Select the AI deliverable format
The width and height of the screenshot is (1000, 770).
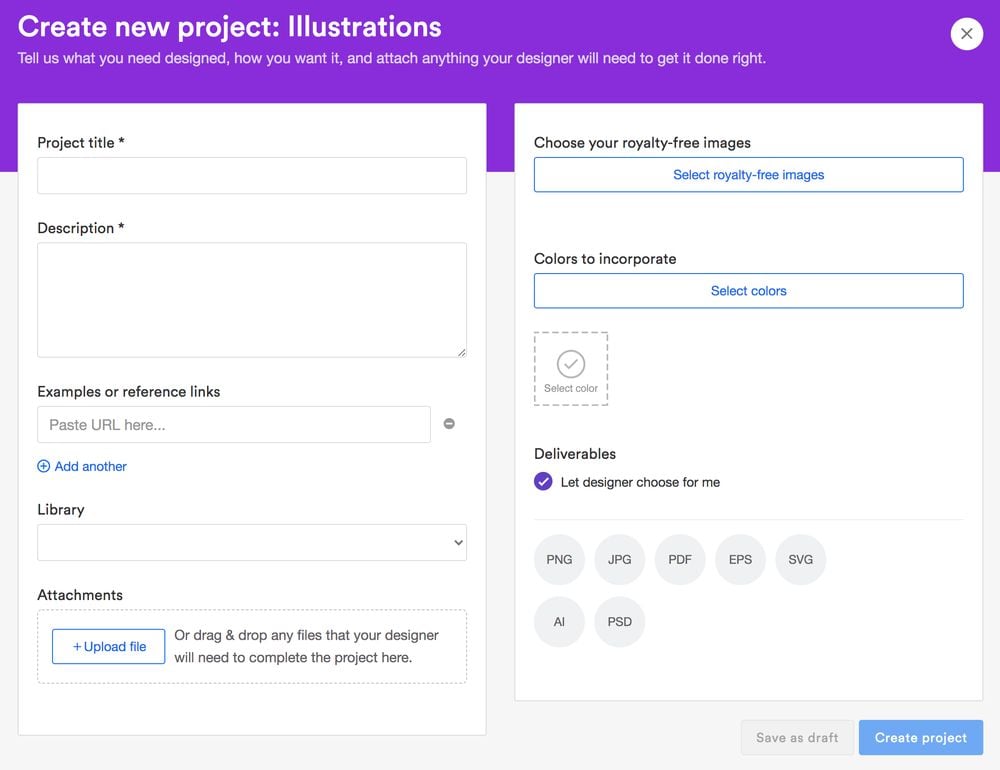point(559,622)
